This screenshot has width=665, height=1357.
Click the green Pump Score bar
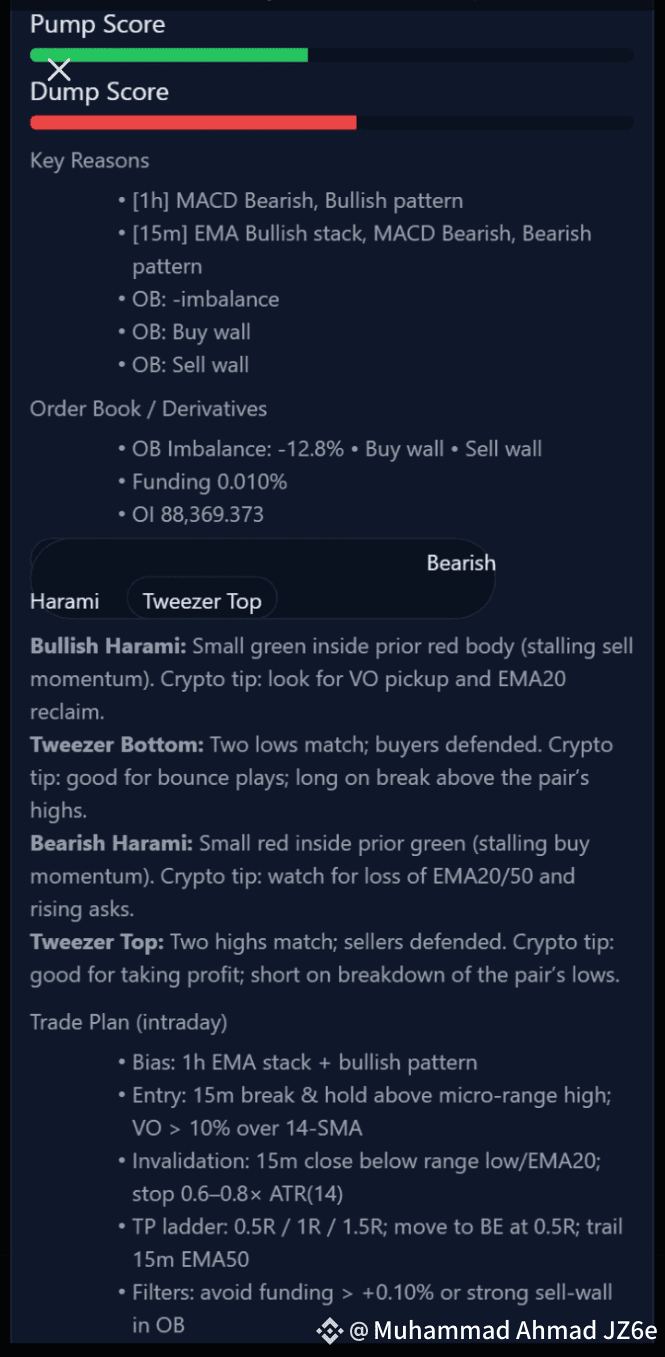click(x=169, y=56)
